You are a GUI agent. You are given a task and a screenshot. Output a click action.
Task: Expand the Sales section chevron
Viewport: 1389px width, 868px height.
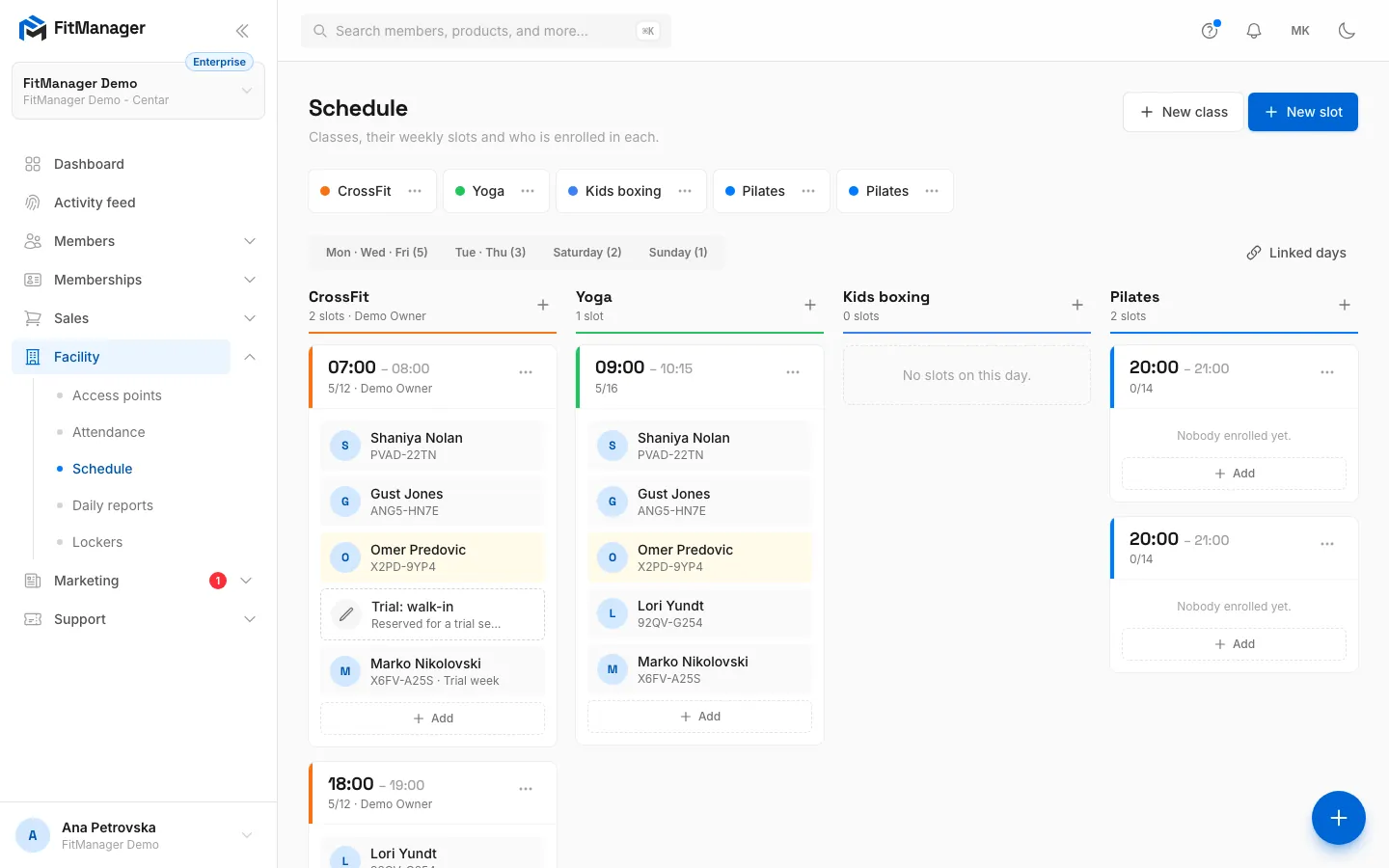tap(250, 318)
